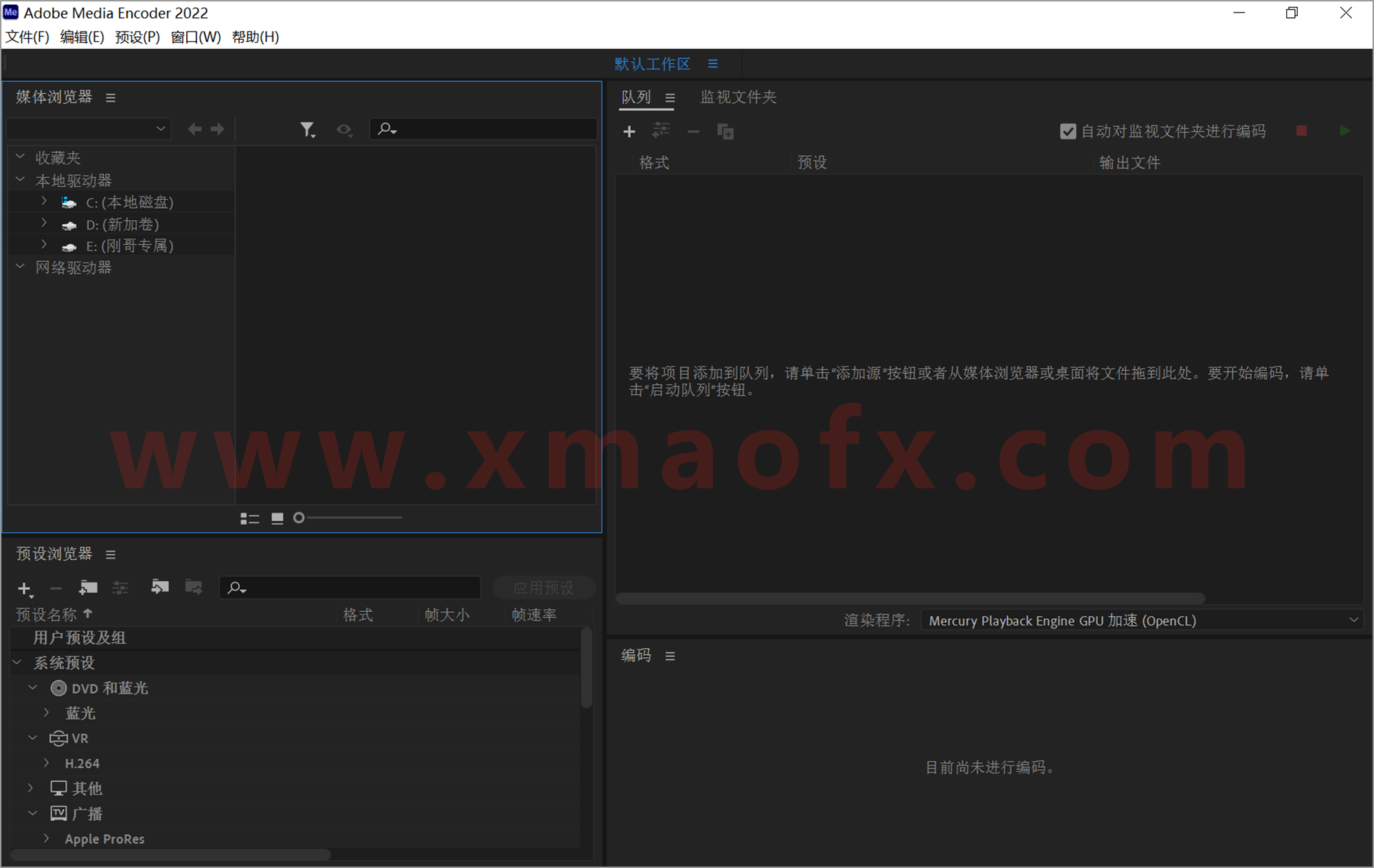Viewport: 1374px width, 868px height.
Task: Disable automatic encoding of watch folders
Action: tap(1068, 131)
